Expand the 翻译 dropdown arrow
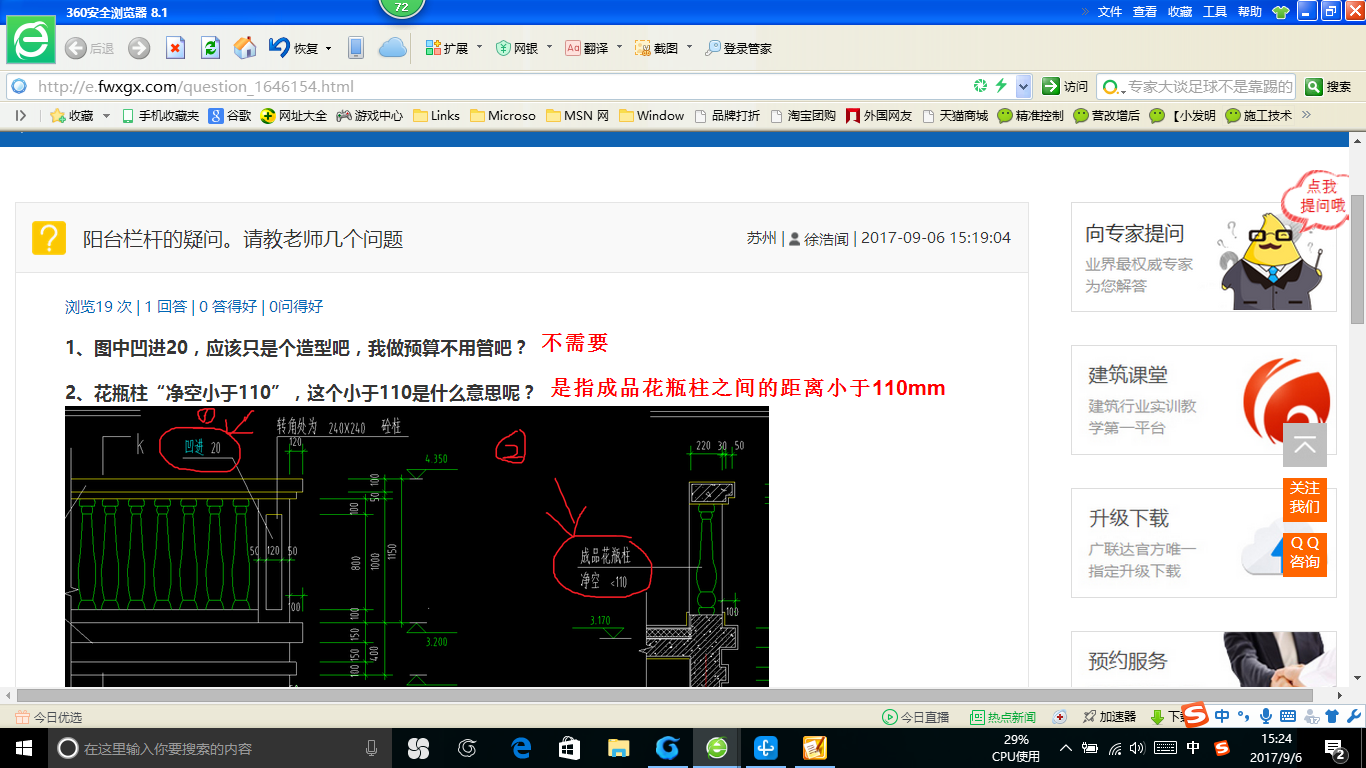Image resolution: width=1366 pixels, height=768 pixels. (619, 47)
